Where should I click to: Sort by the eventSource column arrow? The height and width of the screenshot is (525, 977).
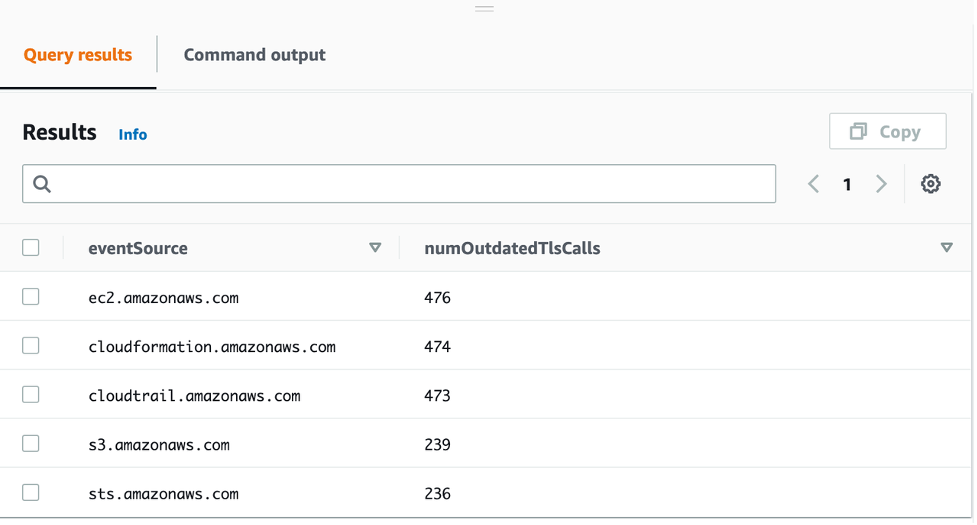click(x=375, y=248)
